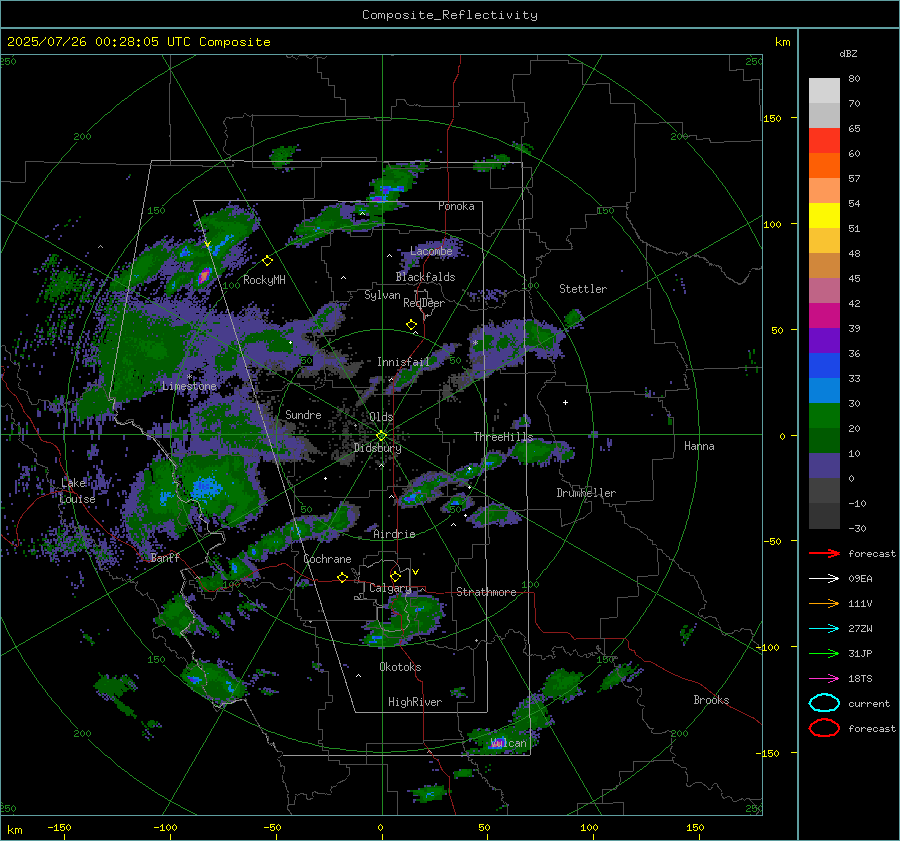This screenshot has height=841, width=900.
Task: Click the light blue storm core northeast of Banff
Action: [205, 488]
